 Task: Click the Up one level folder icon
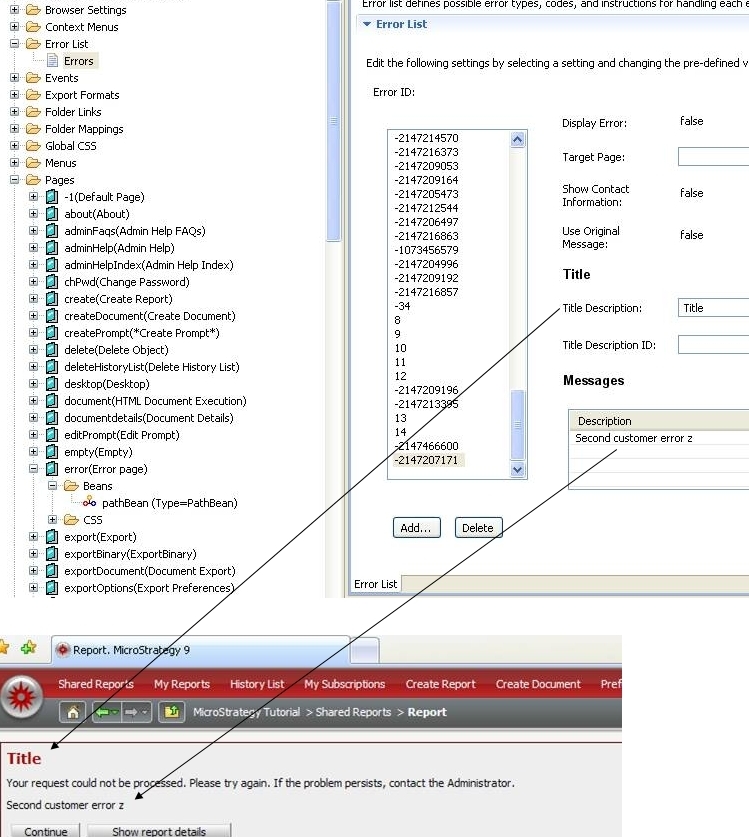pos(172,712)
